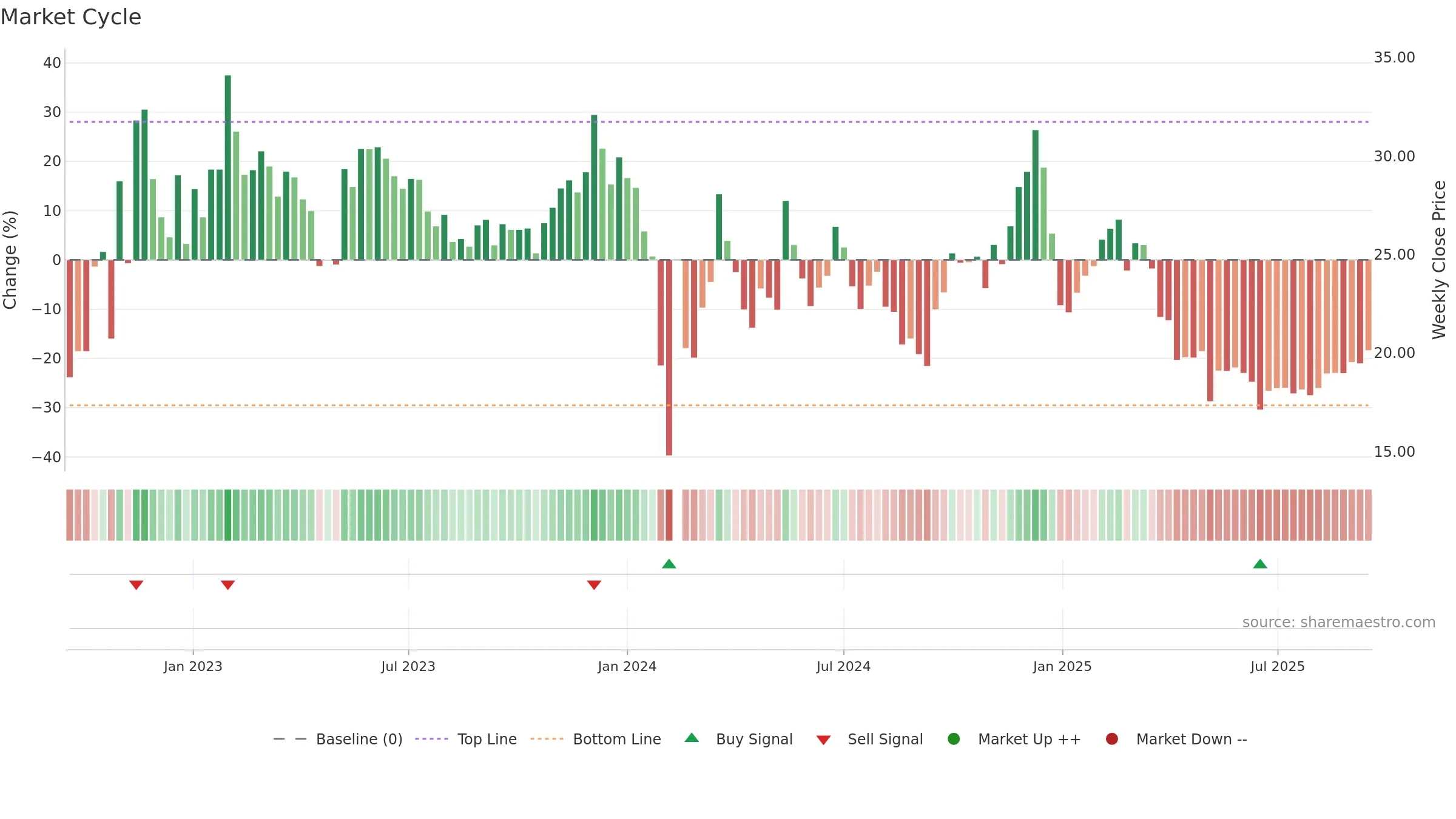1456x819 pixels.
Task: Click the deepest red bar reaching -40 percent
Action: click(669, 357)
